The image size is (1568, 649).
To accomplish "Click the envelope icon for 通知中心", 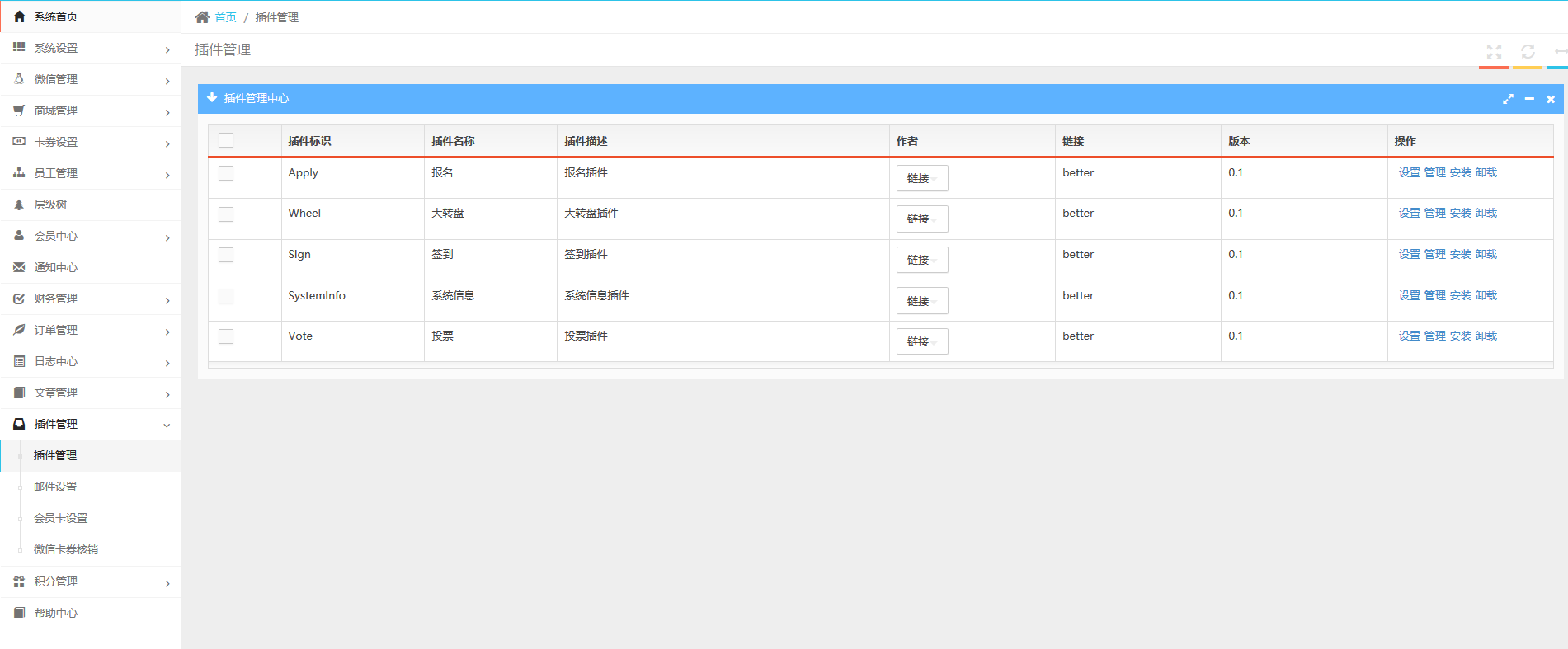I will 19,267.
